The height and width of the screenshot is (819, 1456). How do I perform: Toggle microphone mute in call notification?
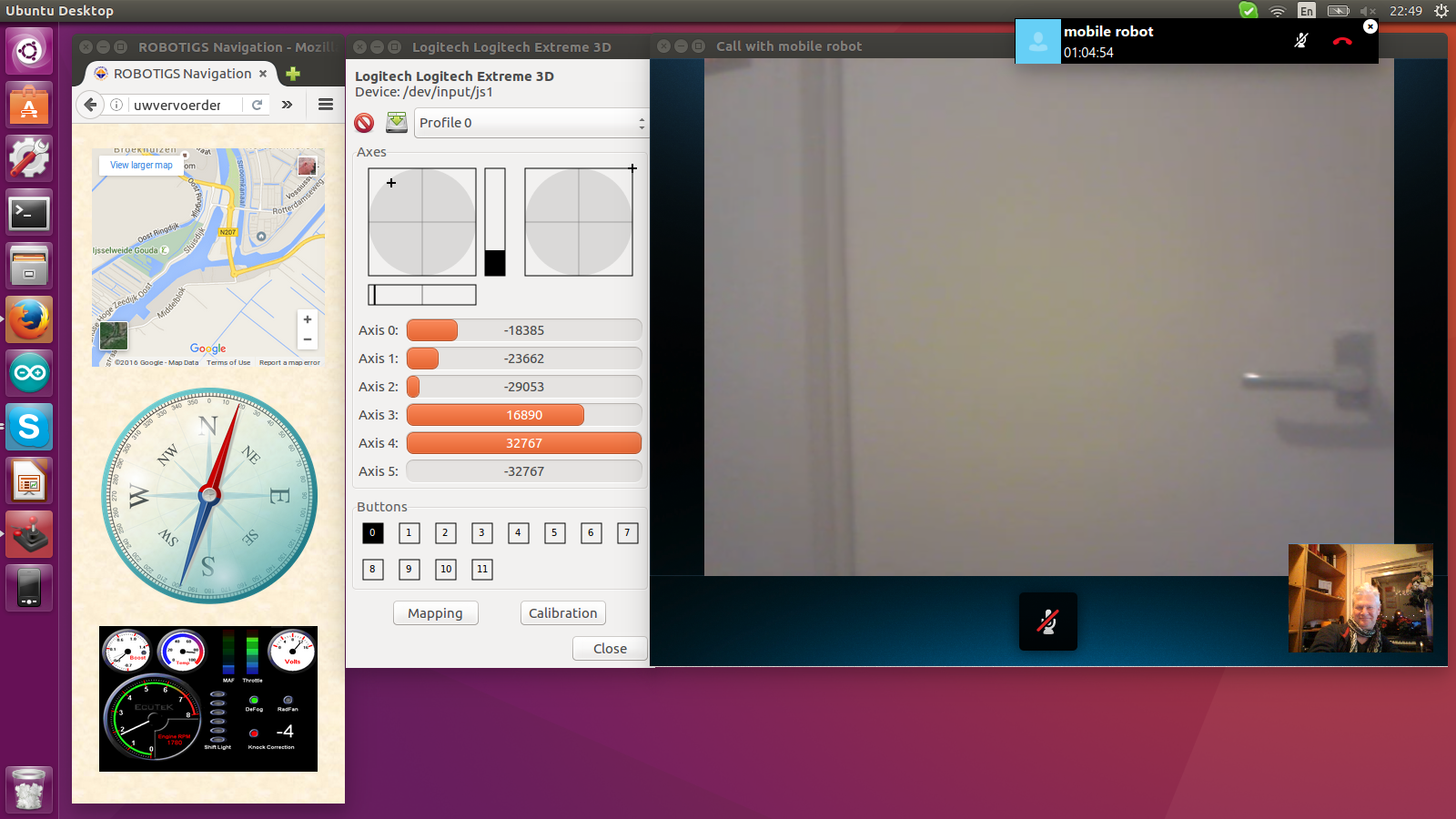[1301, 41]
